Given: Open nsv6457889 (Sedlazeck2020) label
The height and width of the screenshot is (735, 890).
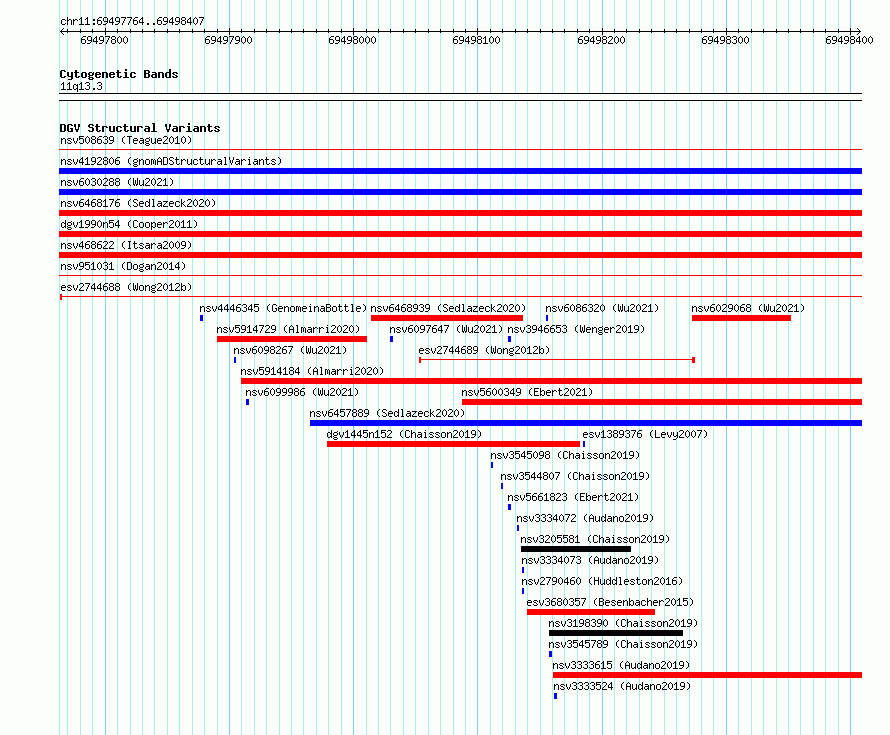Looking at the screenshot, I should (387, 413).
